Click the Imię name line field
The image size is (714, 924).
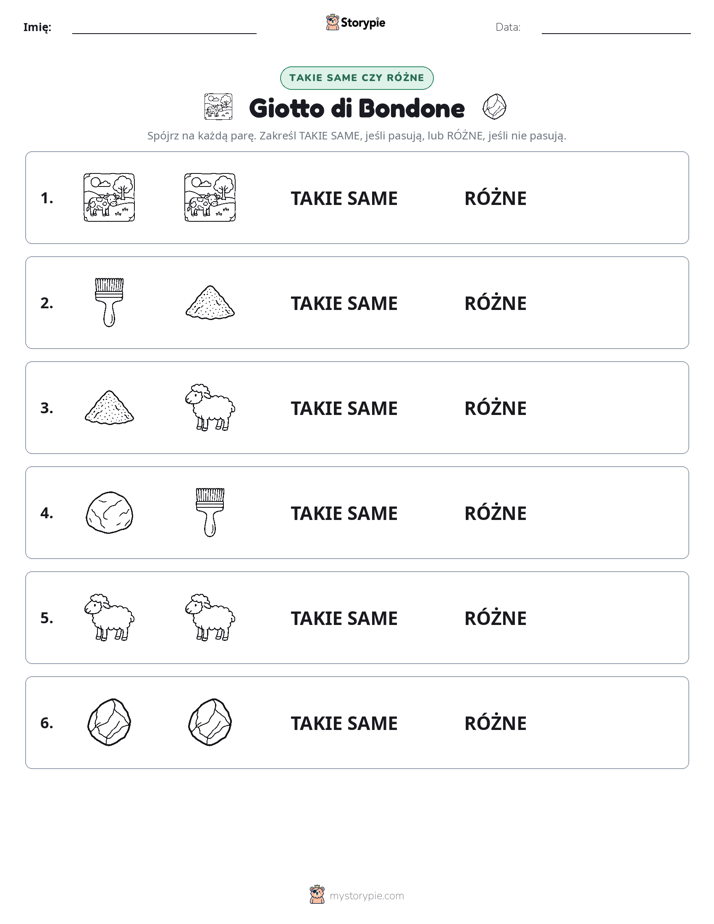(164, 27)
